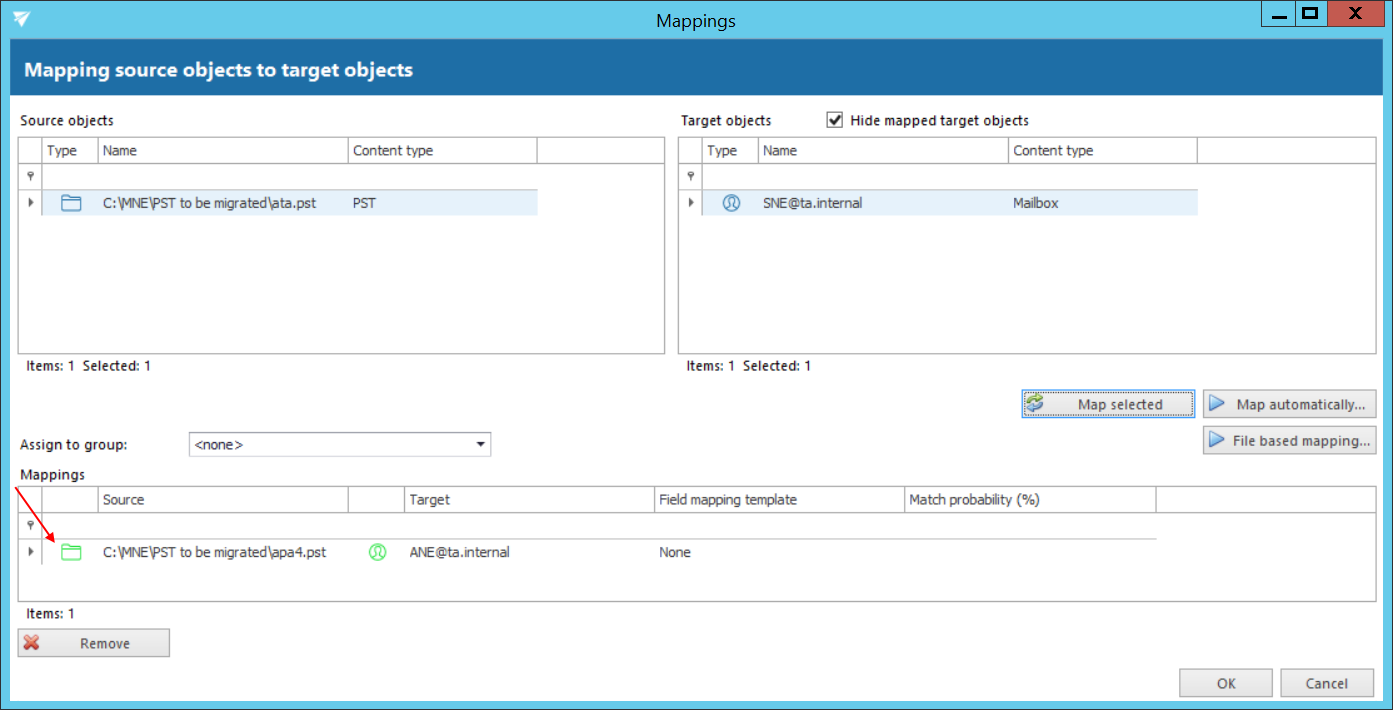The height and width of the screenshot is (710, 1393).
Task: Click the filter pin icon in Source objects
Action: click(30, 176)
